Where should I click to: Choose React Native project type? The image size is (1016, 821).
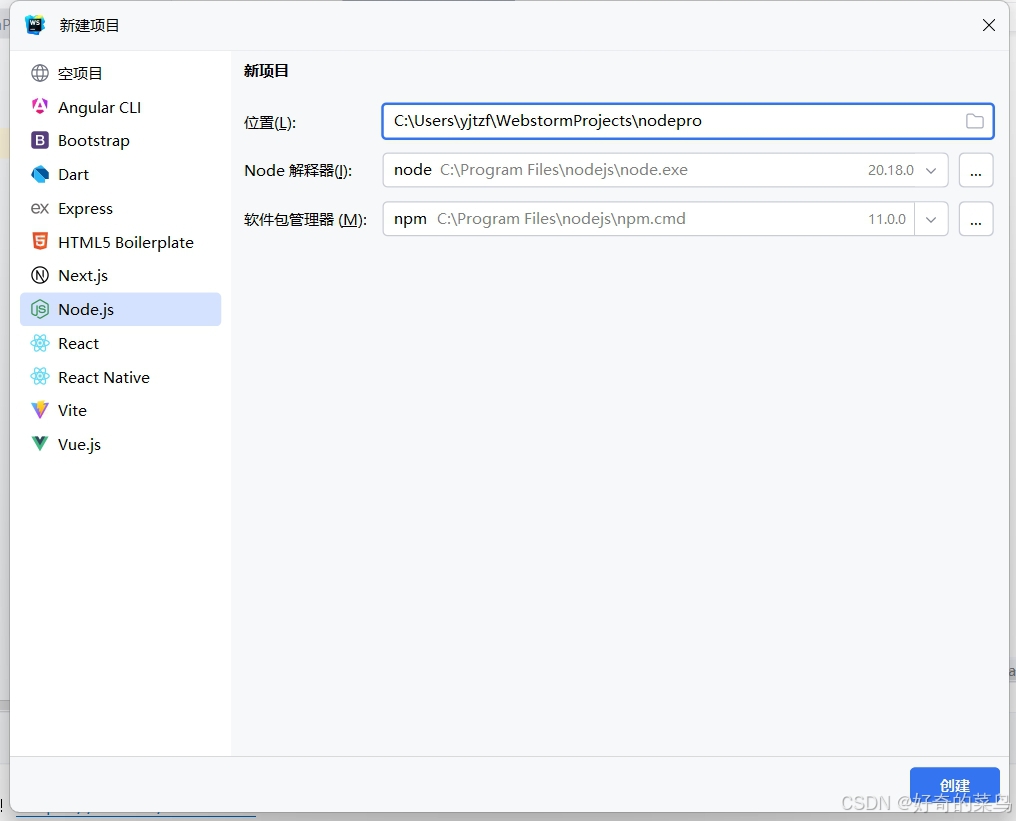(x=121, y=376)
